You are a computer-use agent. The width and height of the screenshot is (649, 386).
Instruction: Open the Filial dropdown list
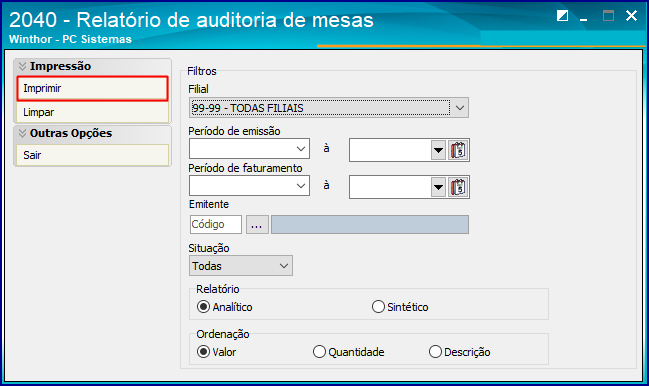coord(460,108)
